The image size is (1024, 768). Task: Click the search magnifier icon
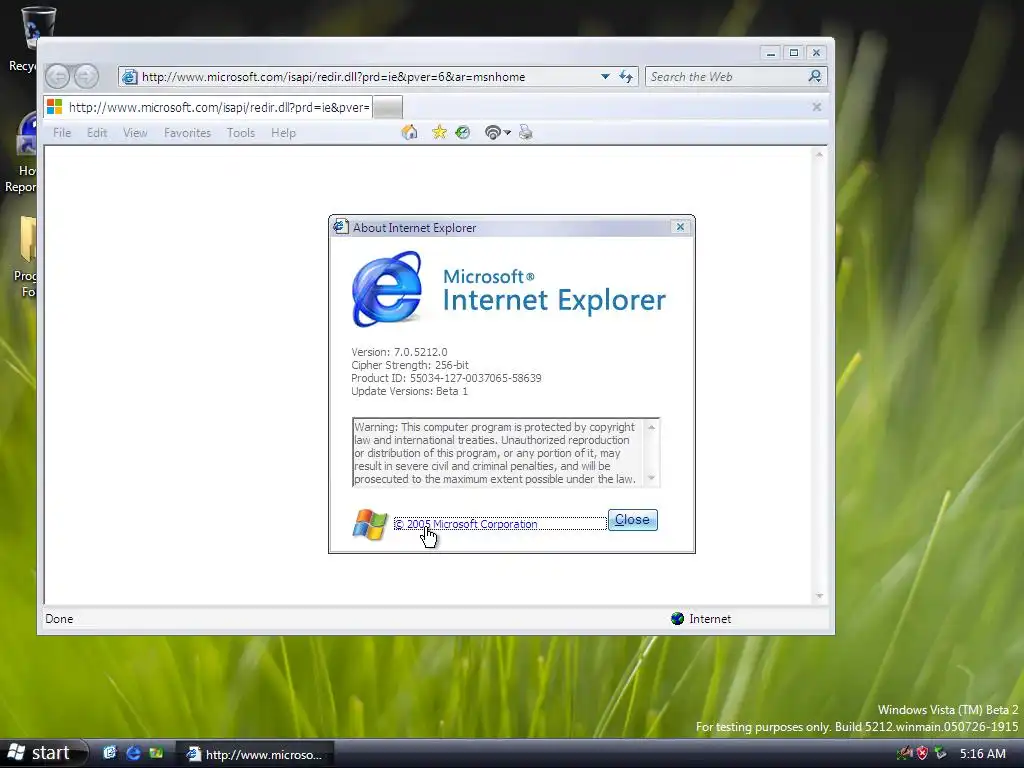[814, 76]
